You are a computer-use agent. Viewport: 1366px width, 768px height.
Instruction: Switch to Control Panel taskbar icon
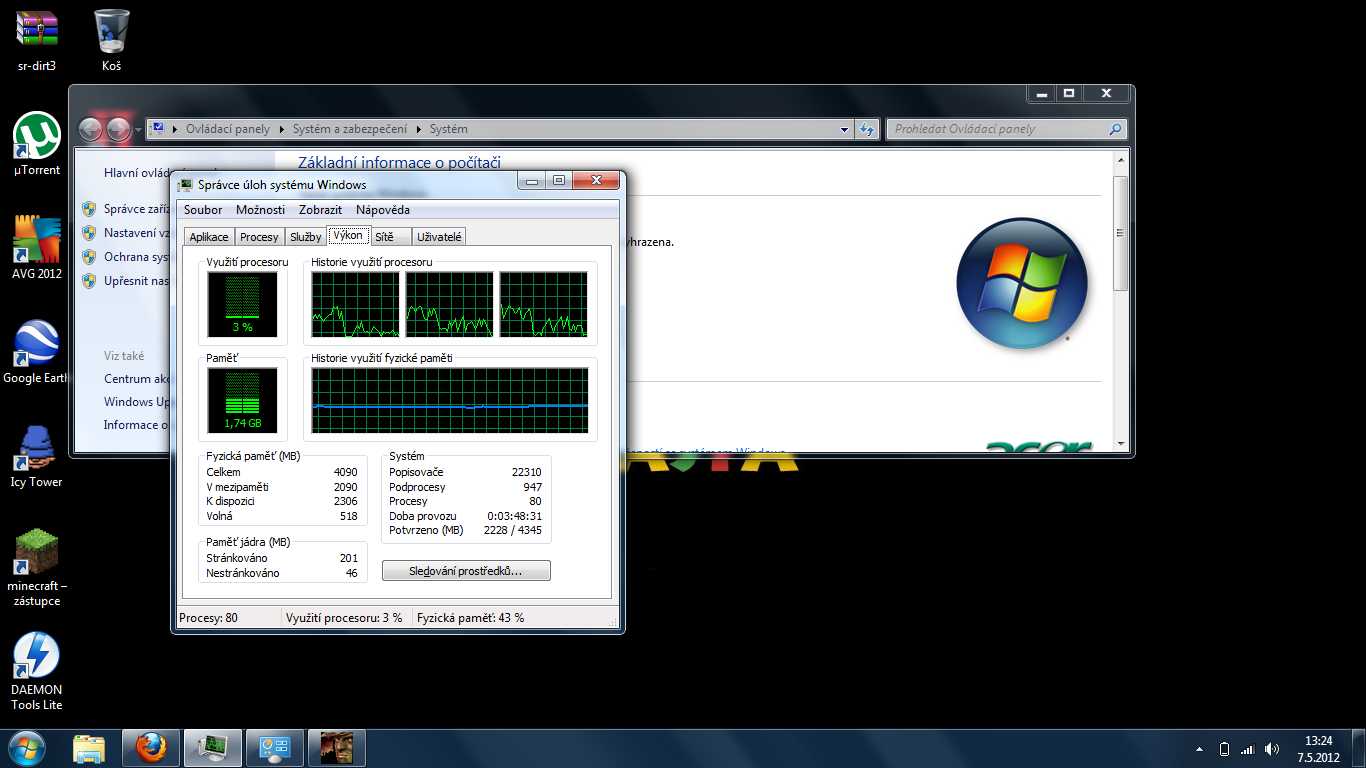pos(275,748)
